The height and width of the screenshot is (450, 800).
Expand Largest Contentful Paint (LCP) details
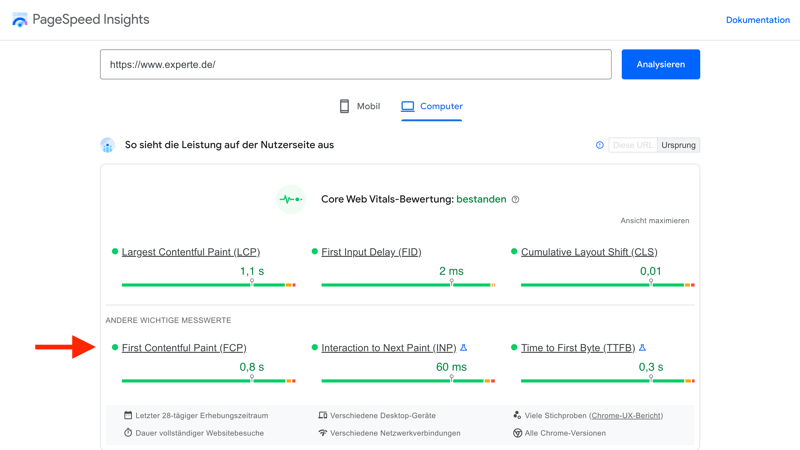[191, 252]
